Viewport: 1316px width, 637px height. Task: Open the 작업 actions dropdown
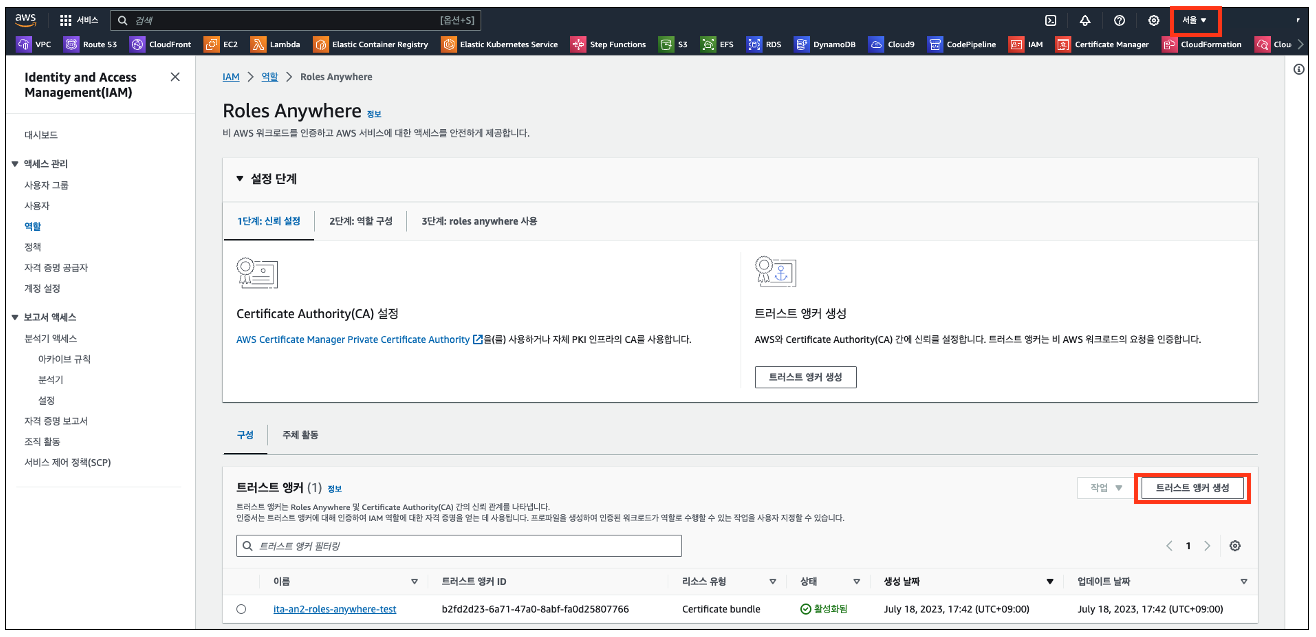[x=1106, y=488]
